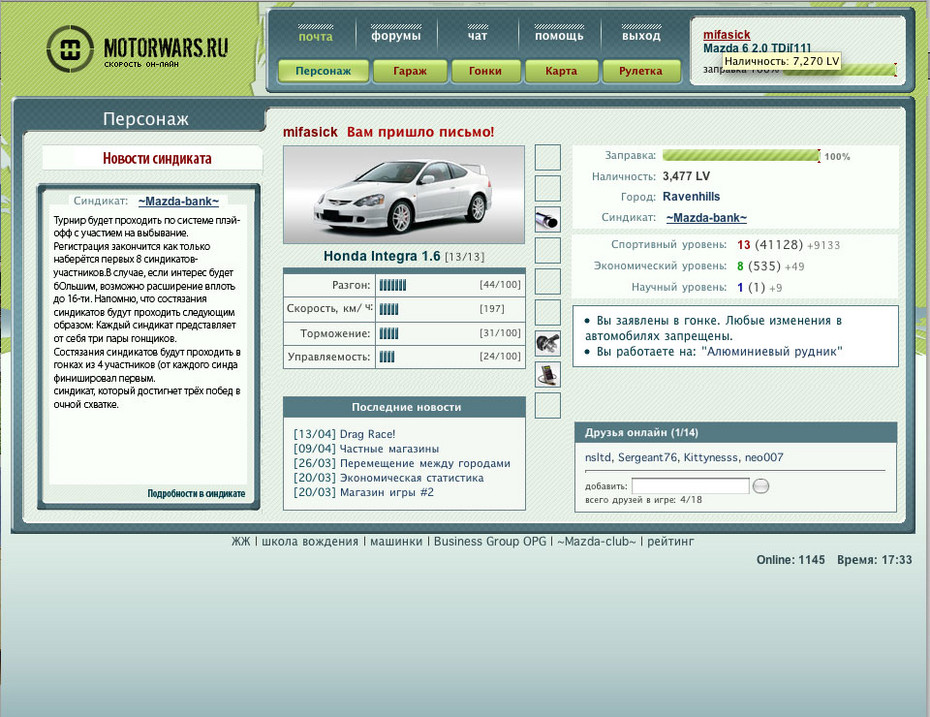Click the Заправка fuel progress bar

coord(741,155)
